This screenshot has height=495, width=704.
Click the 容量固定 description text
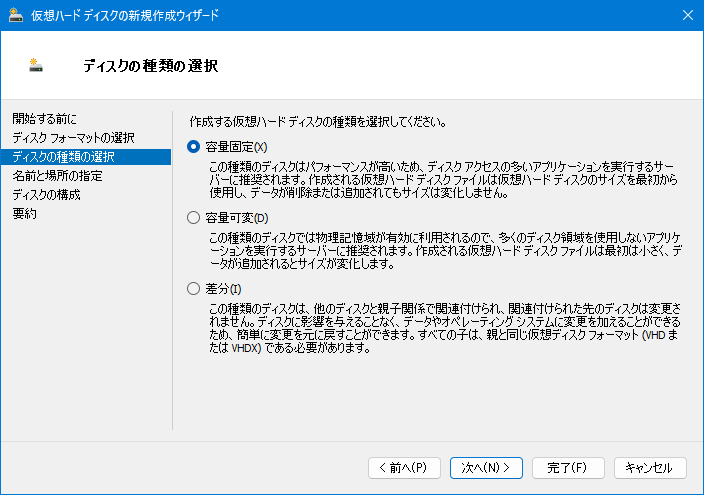click(444, 180)
